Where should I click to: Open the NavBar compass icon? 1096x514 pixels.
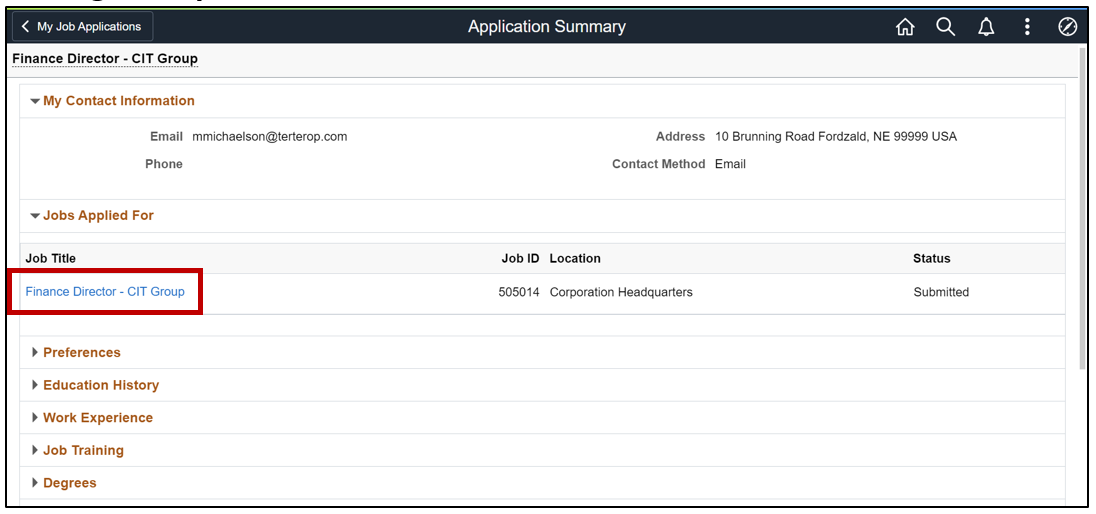coord(1067,27)
